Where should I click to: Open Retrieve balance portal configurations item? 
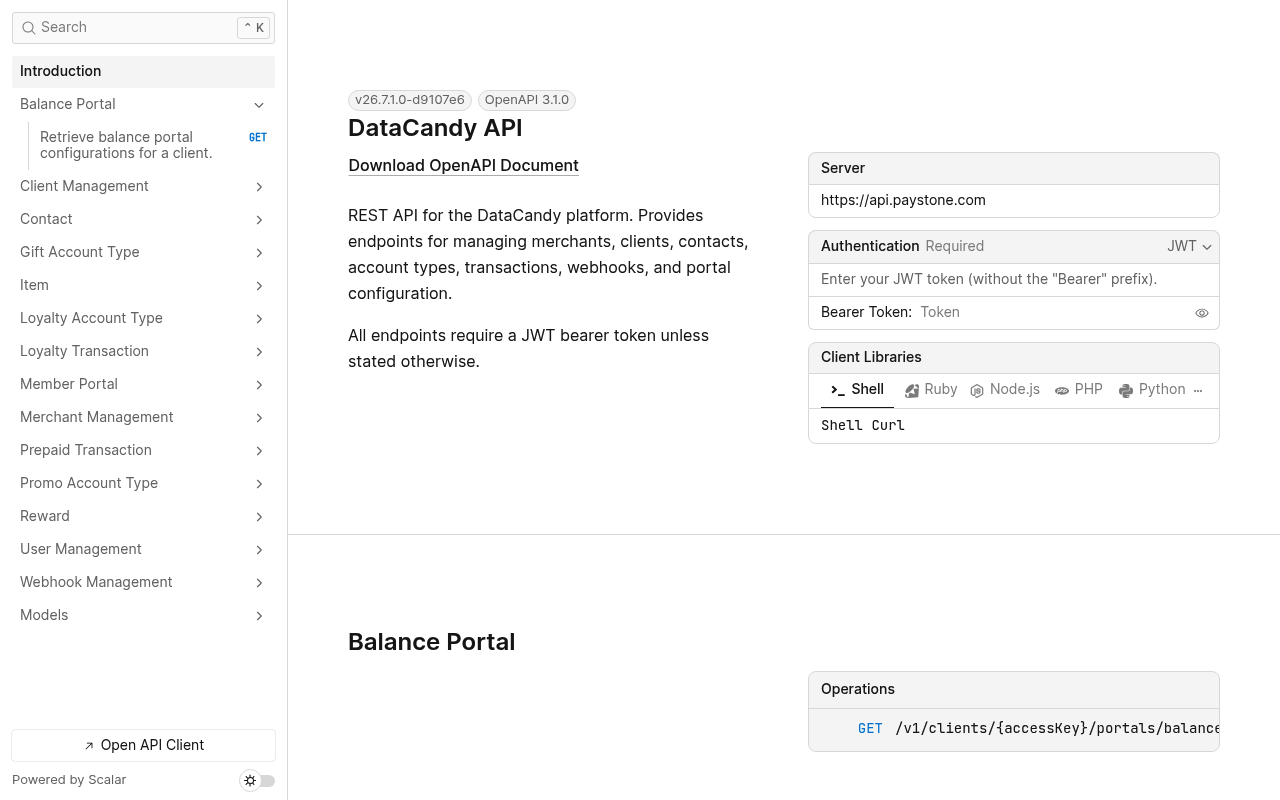(x=143, y=145)
